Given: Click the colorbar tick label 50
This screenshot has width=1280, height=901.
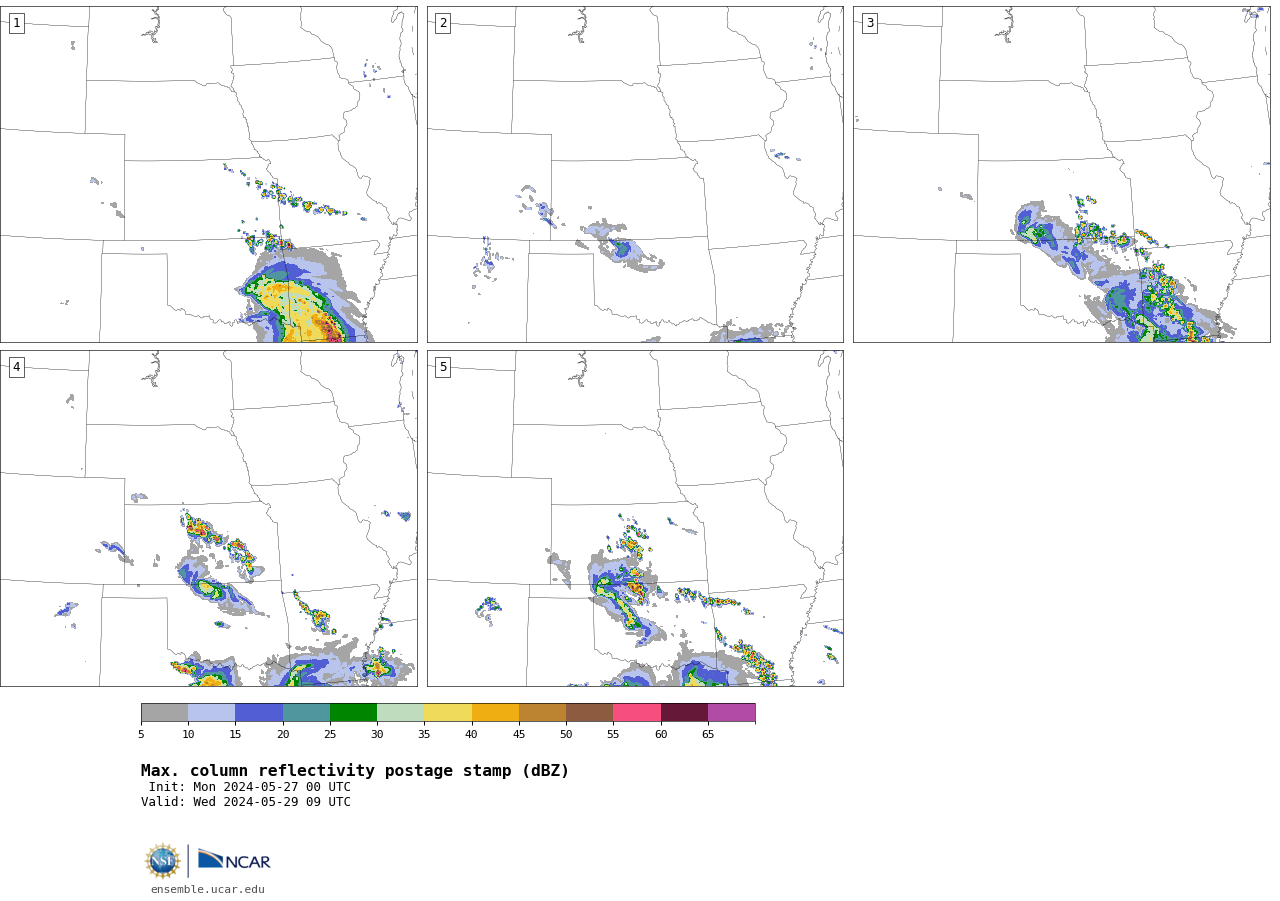Looking at the screenshot, I should tap(566, 734).
